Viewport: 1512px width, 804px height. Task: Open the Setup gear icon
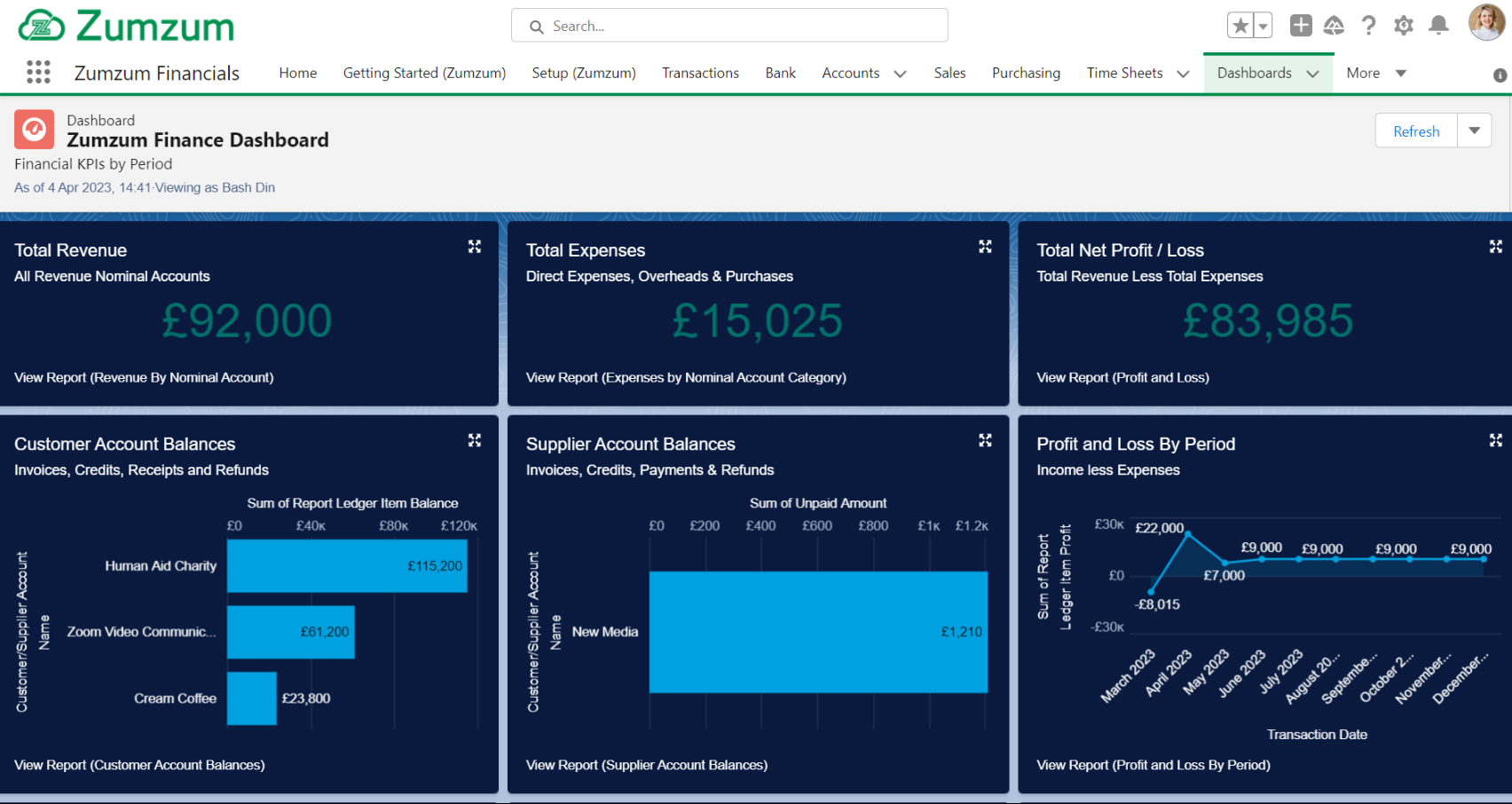pos(1404,26)
